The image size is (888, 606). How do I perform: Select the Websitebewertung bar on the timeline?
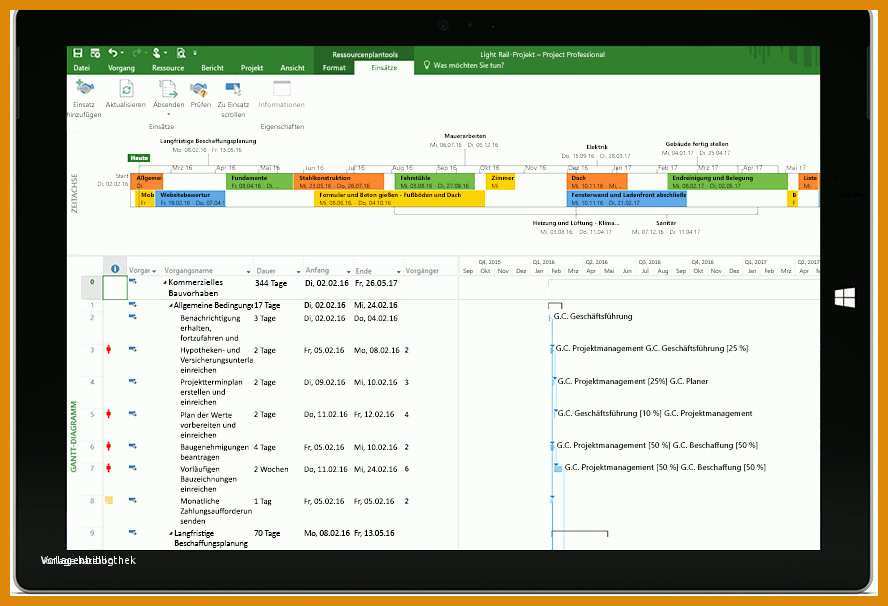[x=190, y=199]
